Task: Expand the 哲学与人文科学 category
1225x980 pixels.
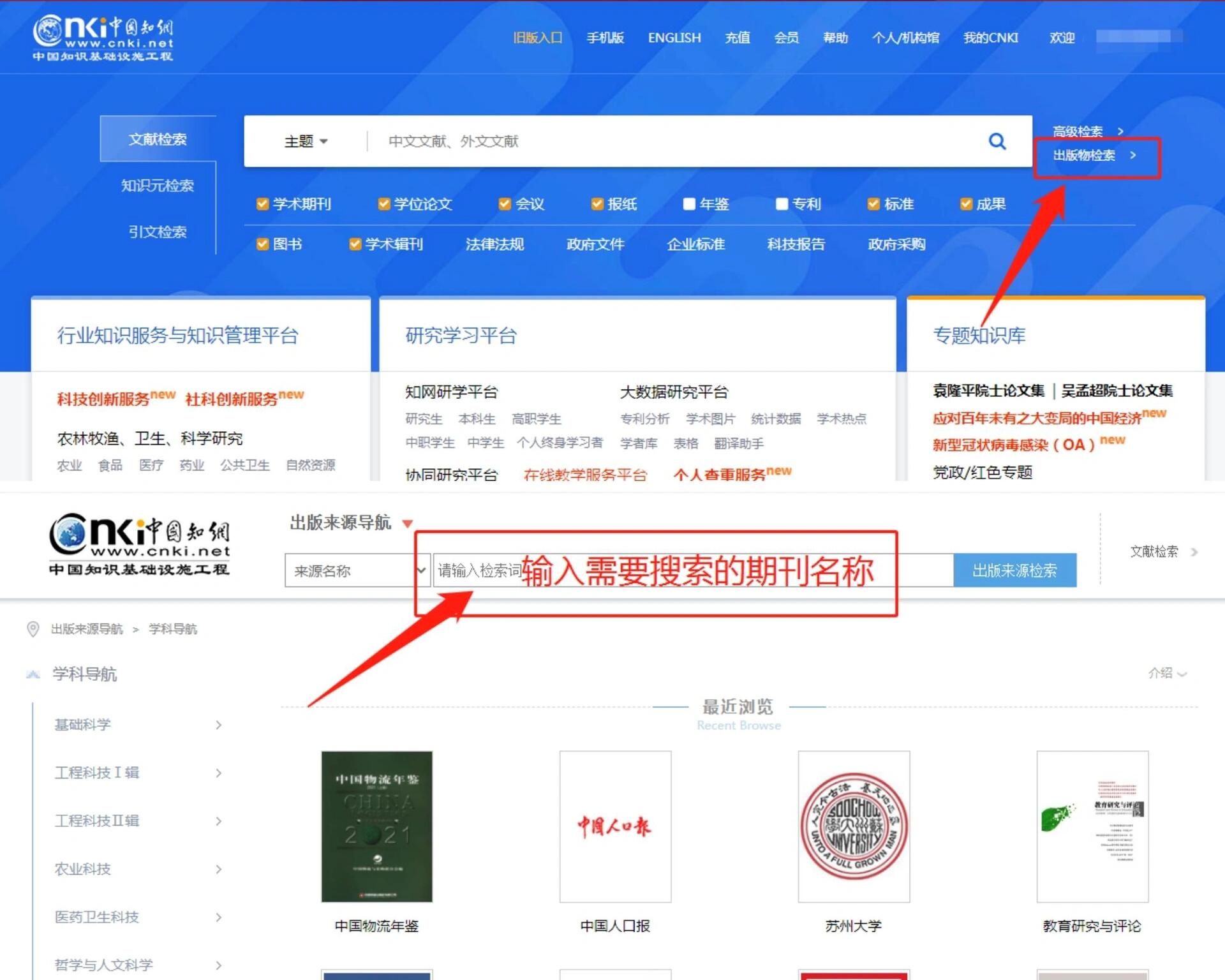Action: (218, 965)
